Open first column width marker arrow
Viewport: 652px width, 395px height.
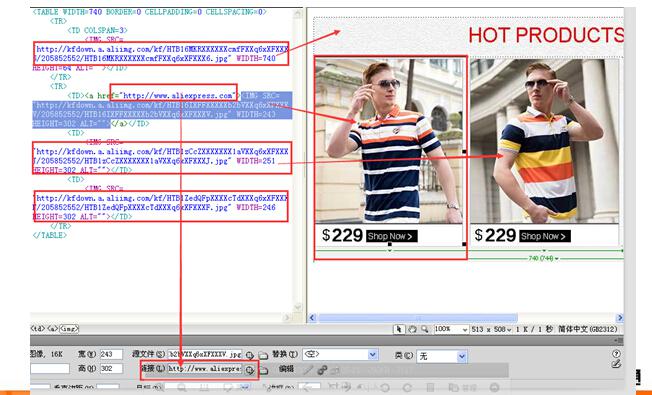[x=390, y=251]
